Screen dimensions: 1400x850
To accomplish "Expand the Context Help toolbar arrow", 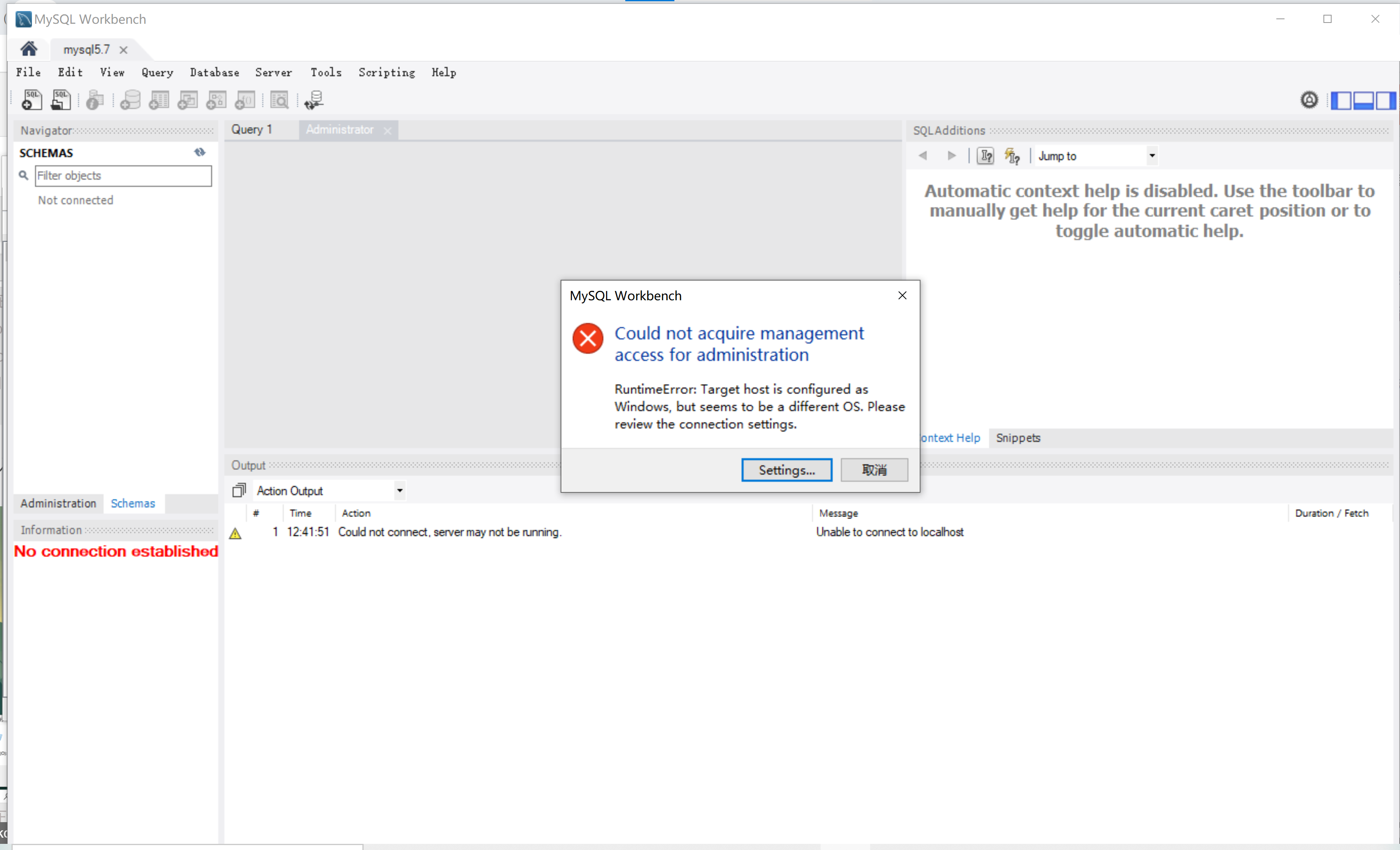I will [951, 155].
